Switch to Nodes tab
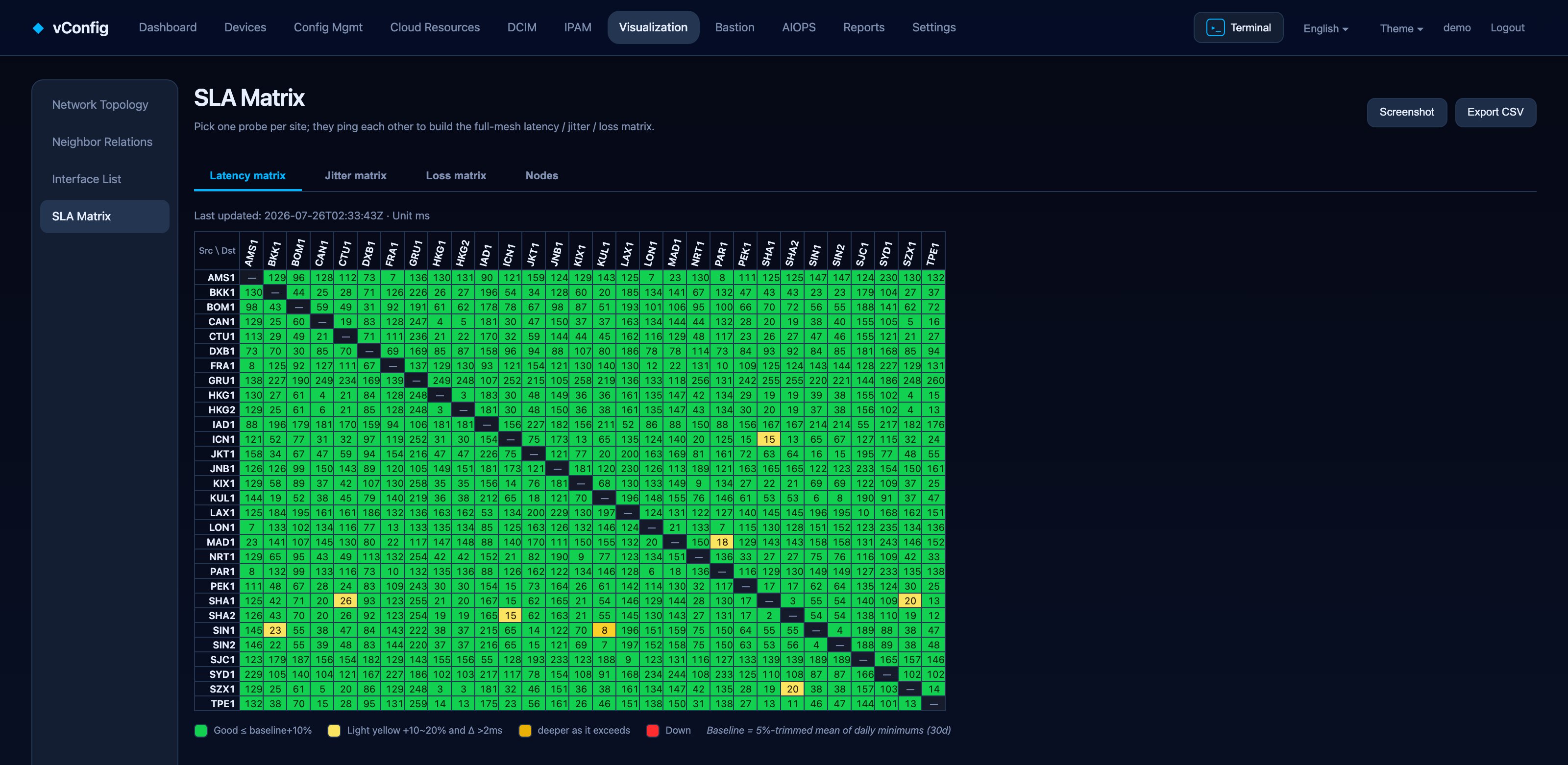Viewport: 1568px width, 765px height. point(542,175)
